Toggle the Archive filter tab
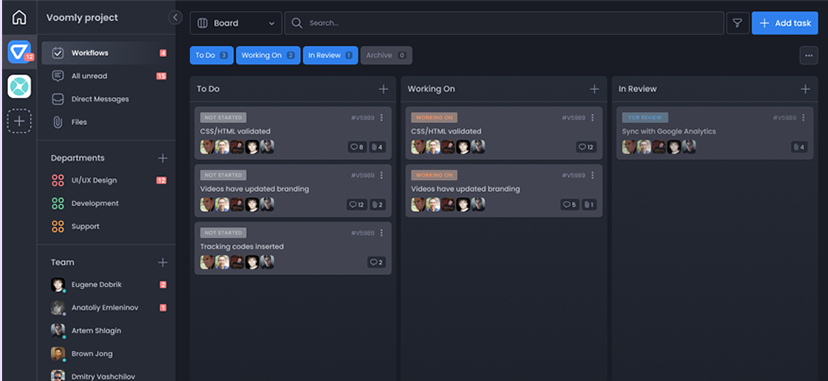Viewport: 828px width, 381px height. (386, 55)
